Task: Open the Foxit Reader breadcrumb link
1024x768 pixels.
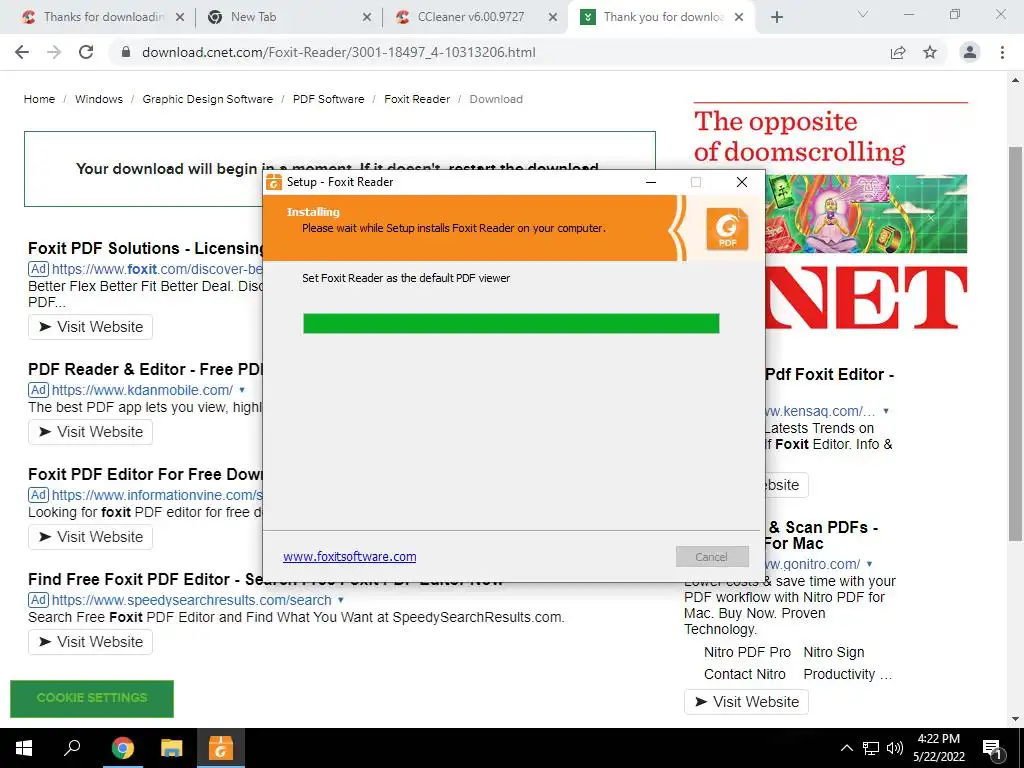Action: point(417,99)
